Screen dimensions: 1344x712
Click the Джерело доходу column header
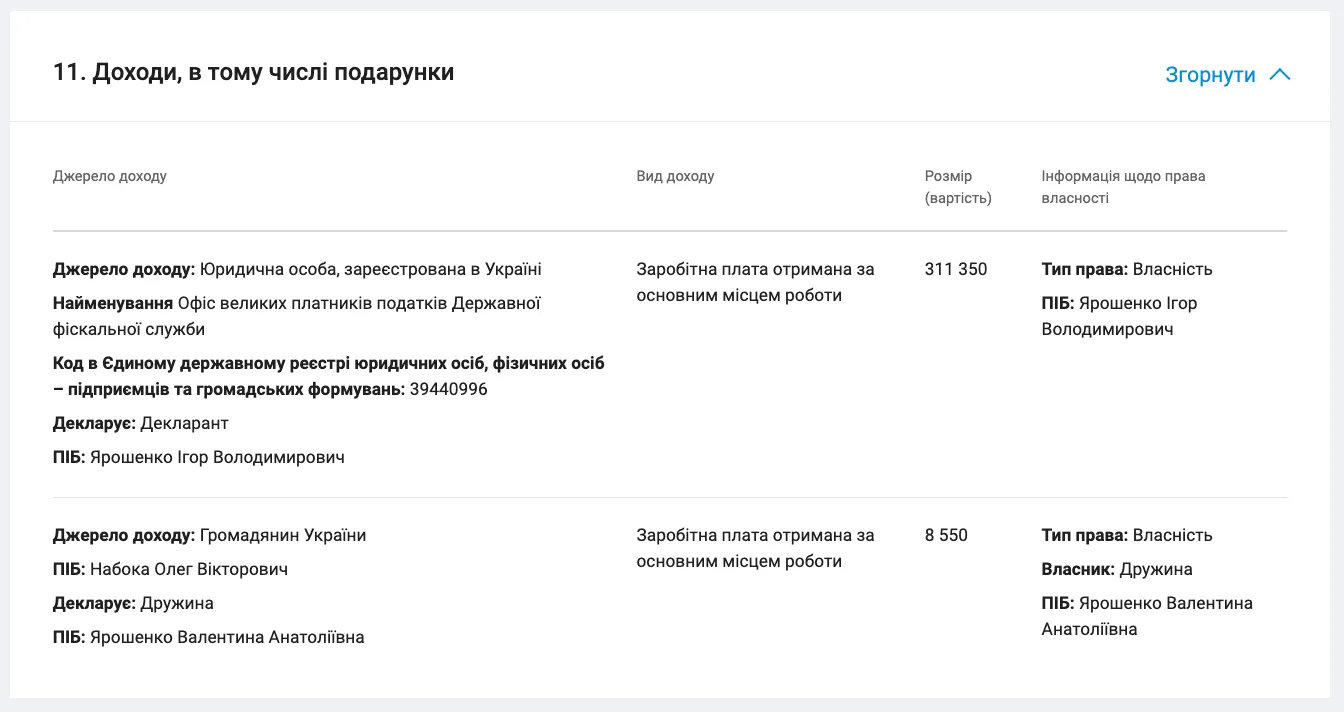point(110,176)
